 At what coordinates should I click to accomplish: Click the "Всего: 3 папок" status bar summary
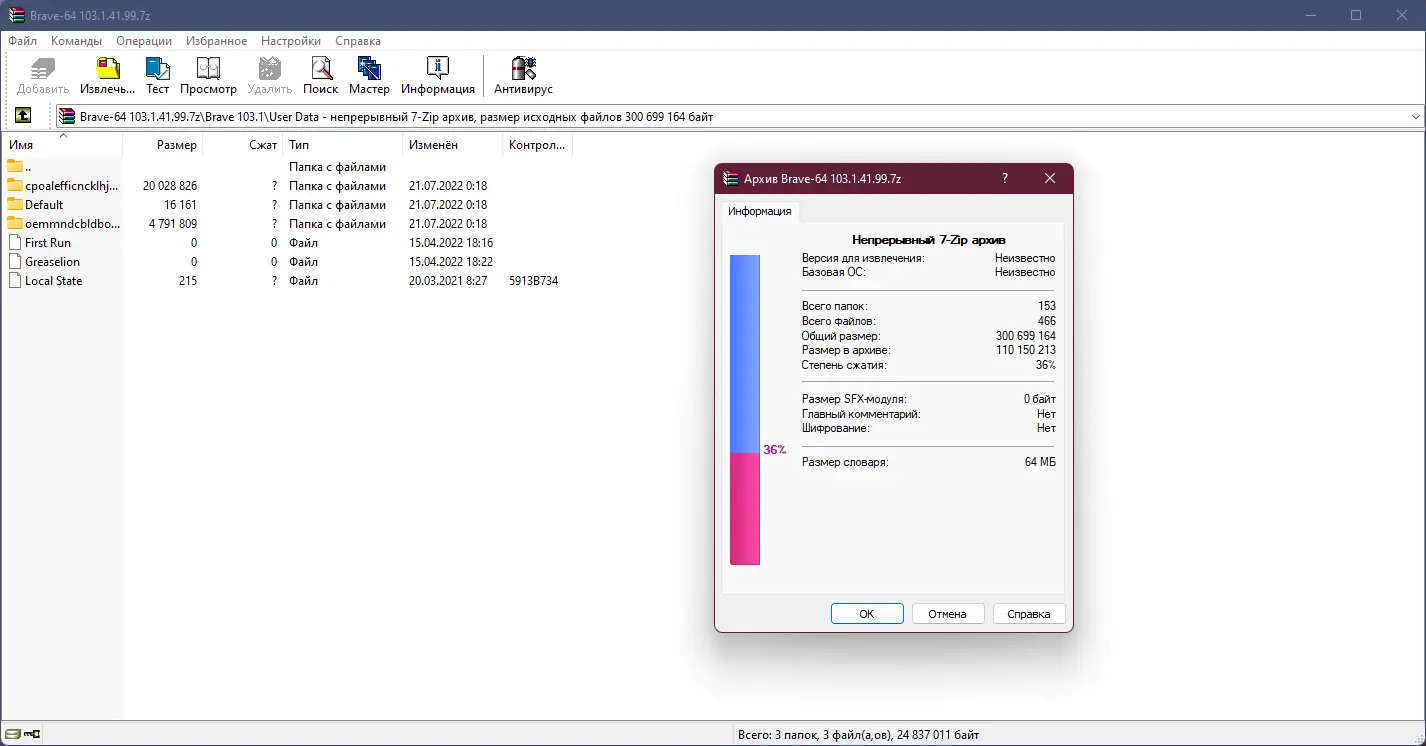(857, 735)
